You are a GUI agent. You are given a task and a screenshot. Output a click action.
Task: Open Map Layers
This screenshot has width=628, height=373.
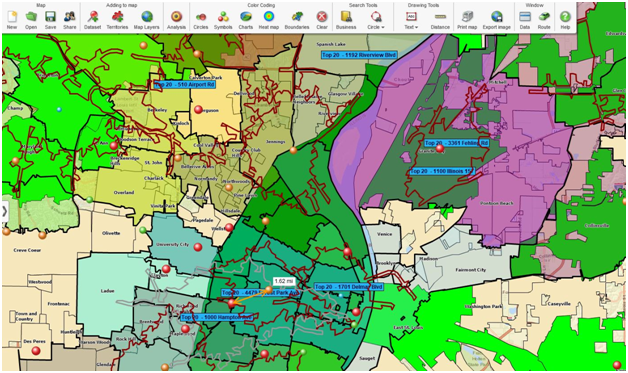(147, 20)
